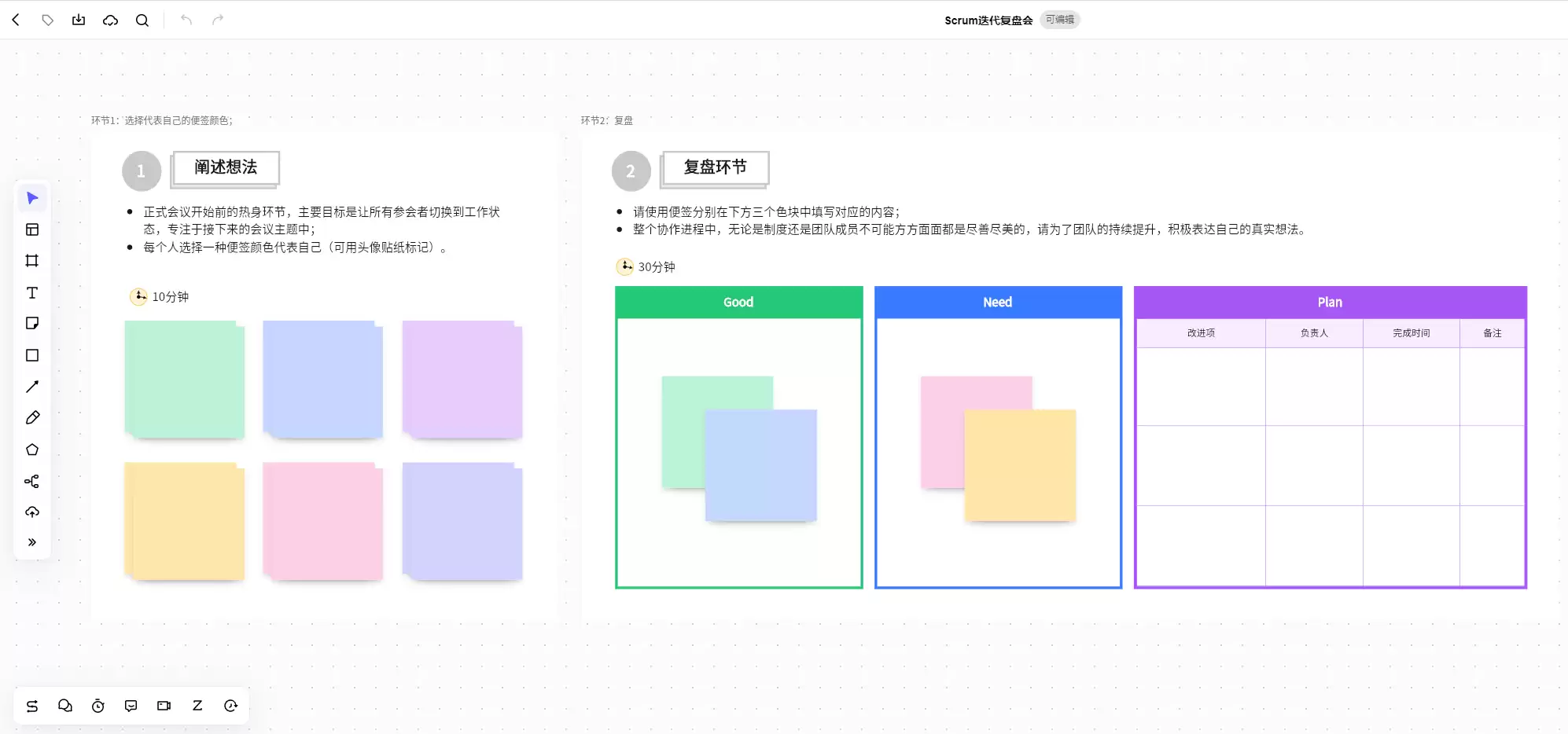This screenshot has height=734, width=1568.
Task: Go back with the left arrow
Action: pos(16,20)
